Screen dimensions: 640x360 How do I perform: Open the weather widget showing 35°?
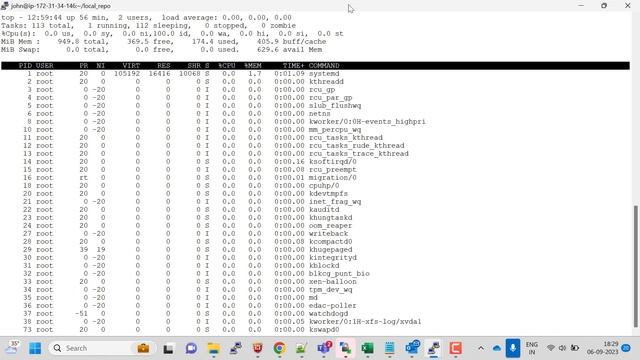[12, 348]
